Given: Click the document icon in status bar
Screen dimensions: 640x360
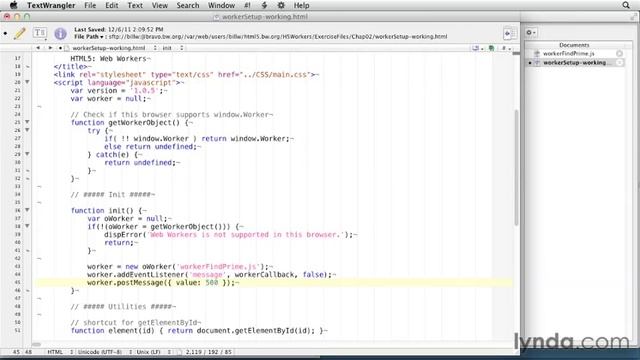Looking at the screenshot, I should click(180, 352).
